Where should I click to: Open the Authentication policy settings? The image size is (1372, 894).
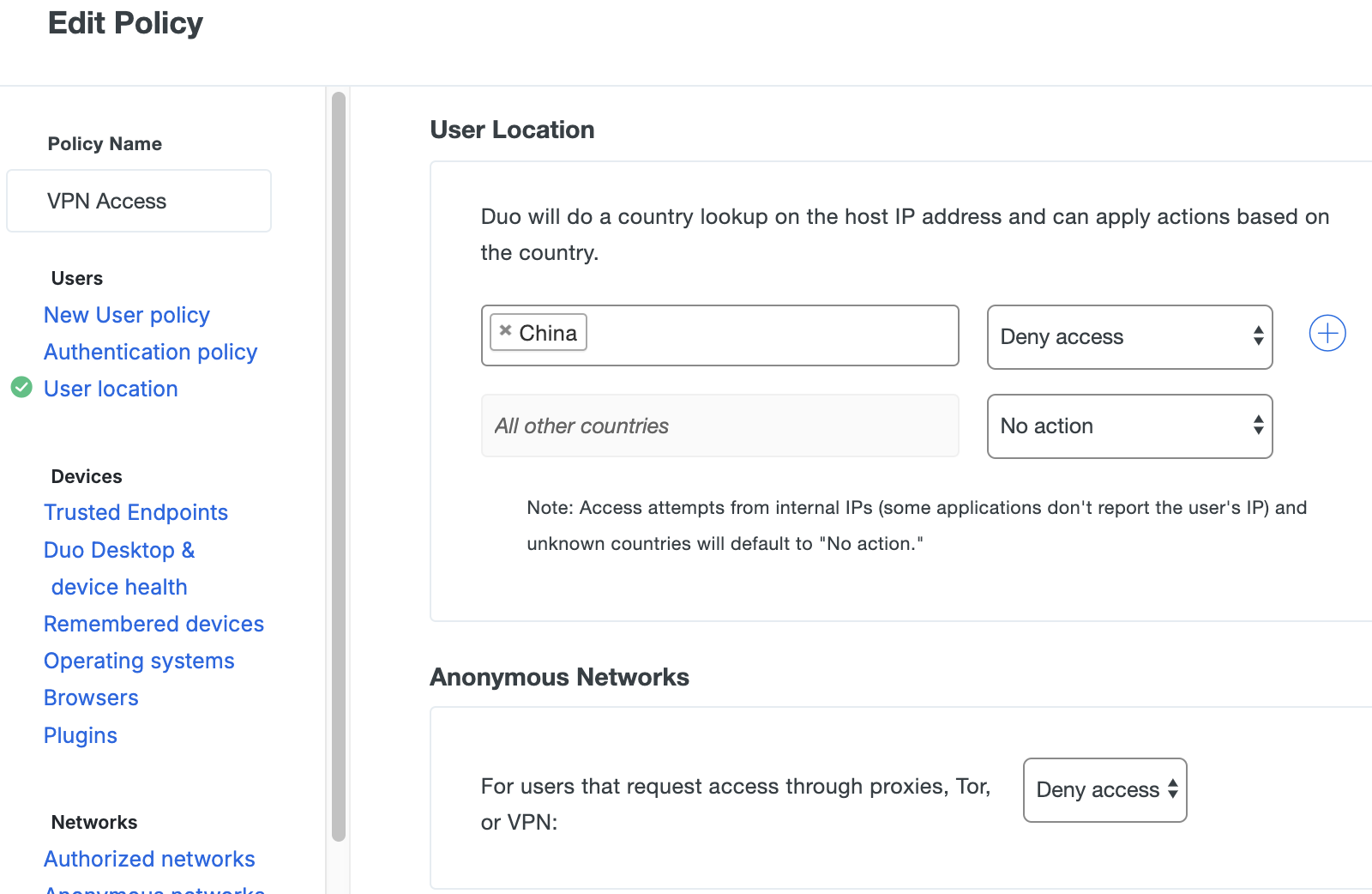pyautogui.click(x=150, y=352)
